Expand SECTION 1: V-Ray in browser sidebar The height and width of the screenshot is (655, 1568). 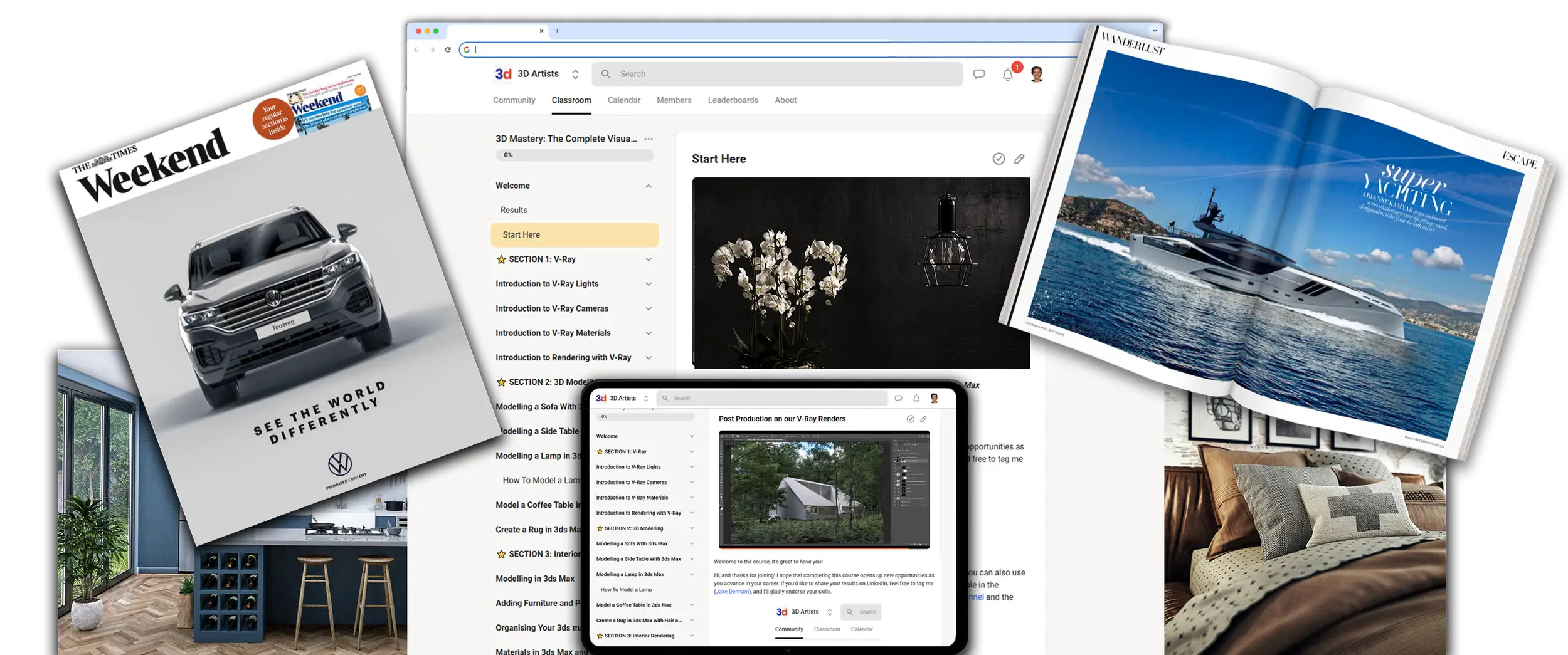(x=649, y=259)
